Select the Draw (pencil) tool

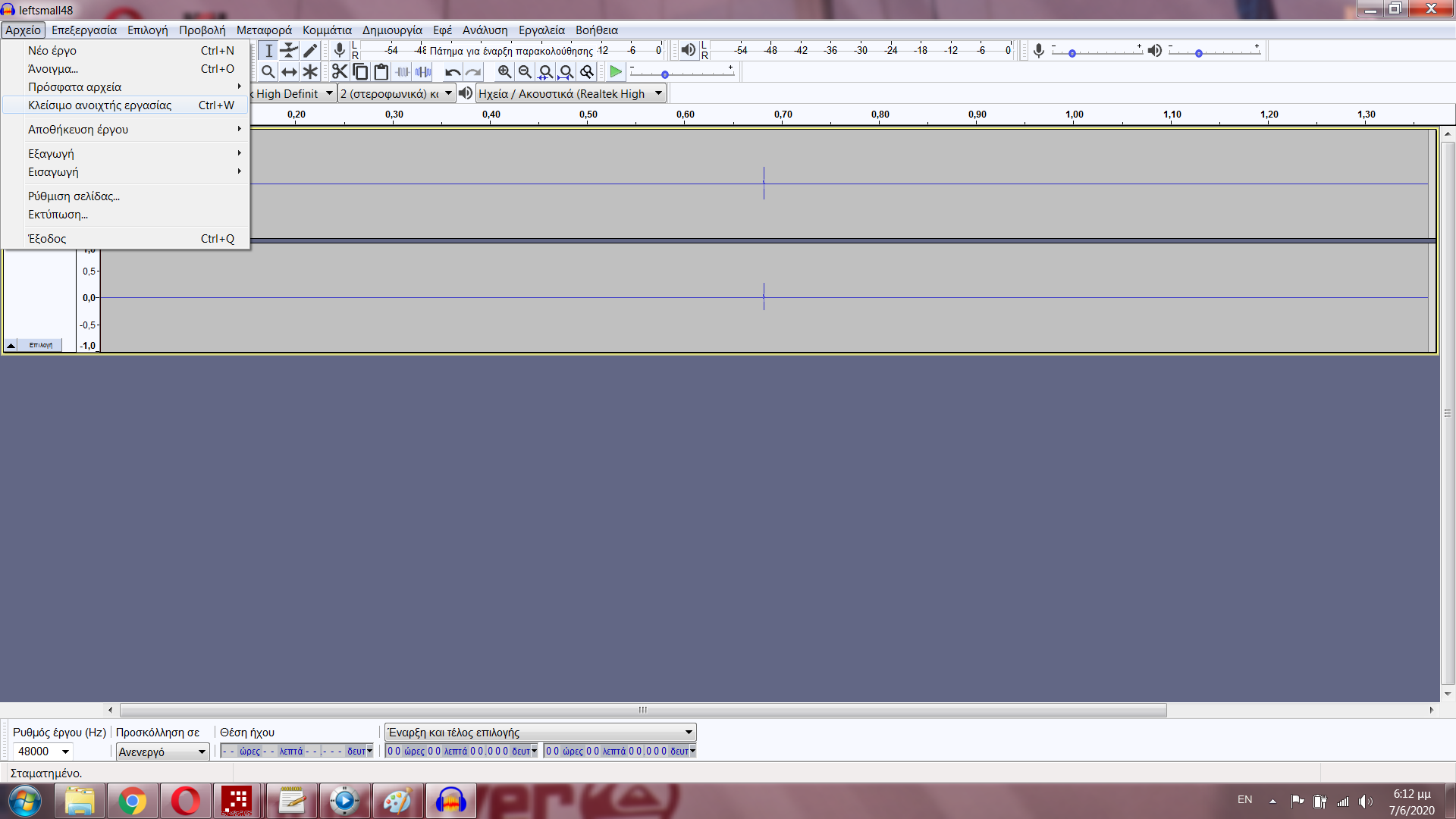310,51
